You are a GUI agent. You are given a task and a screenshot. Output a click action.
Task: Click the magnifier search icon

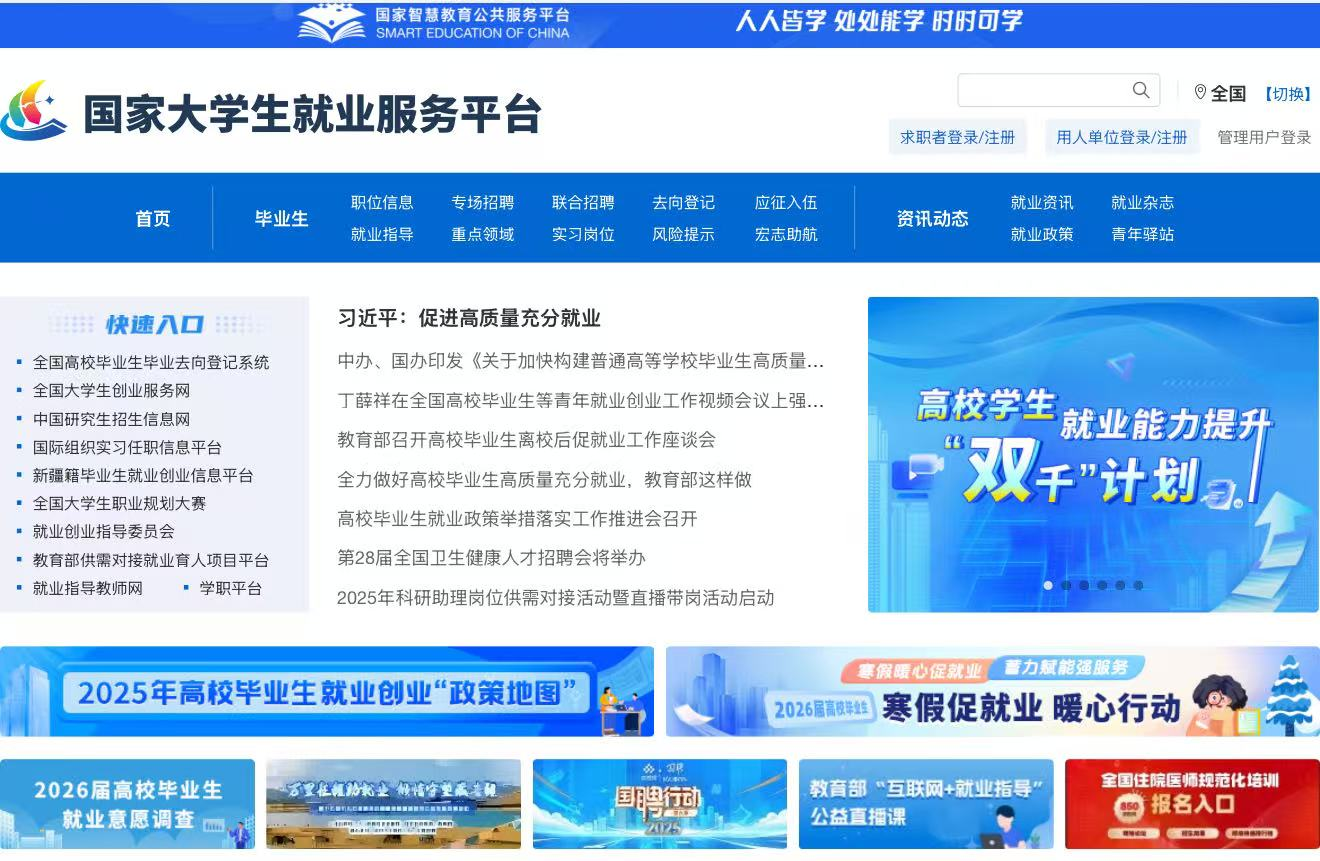tap(1141, 90)
